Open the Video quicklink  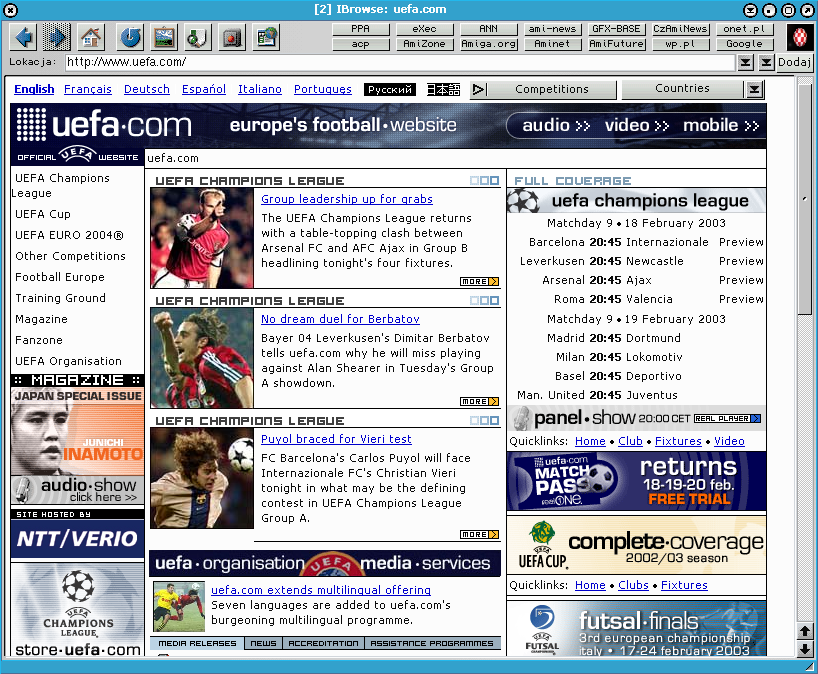point(729,441)
